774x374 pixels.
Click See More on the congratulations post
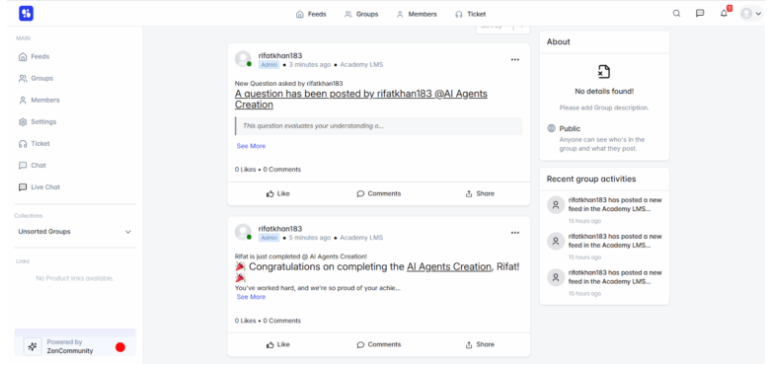coord(251,297)
